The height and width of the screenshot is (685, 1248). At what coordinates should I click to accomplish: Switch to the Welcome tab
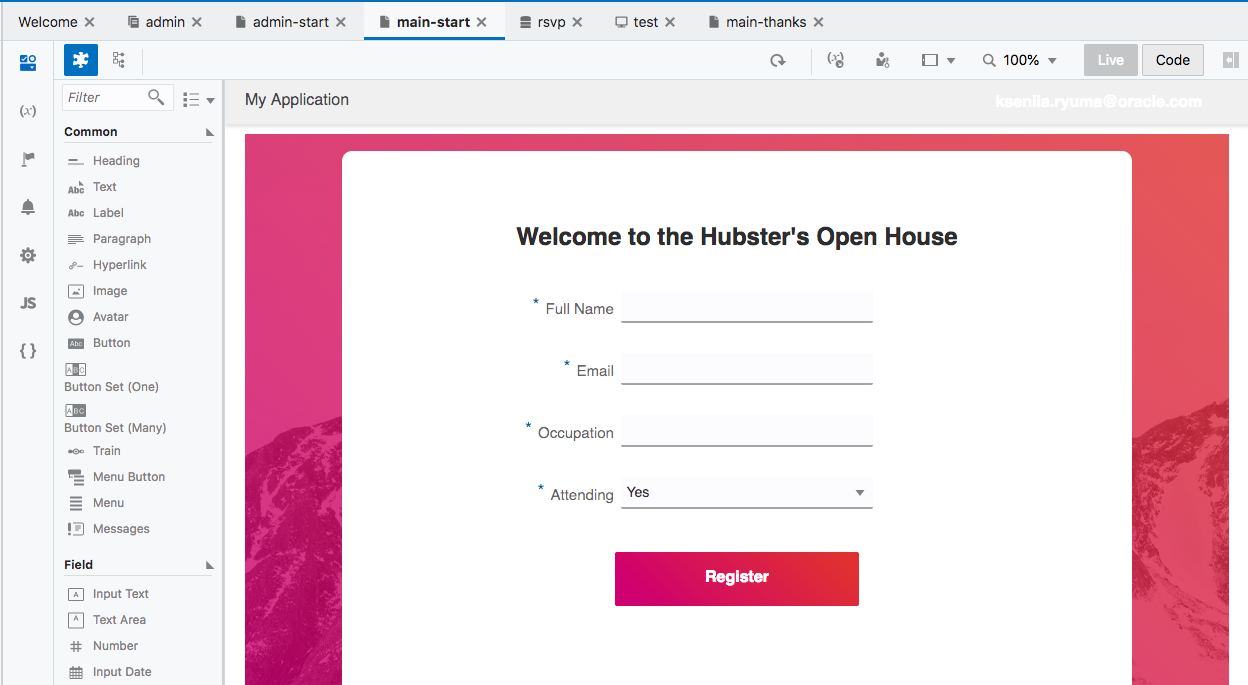[48, 22]
